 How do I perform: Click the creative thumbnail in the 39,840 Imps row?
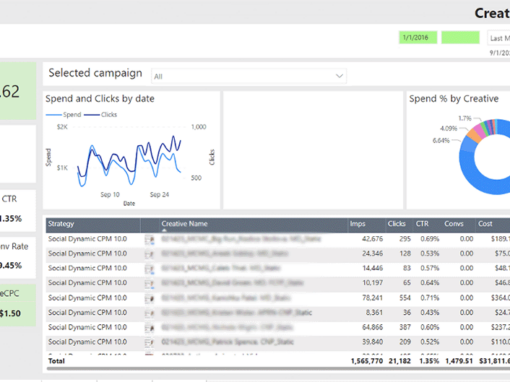click(x=150, y=342)
